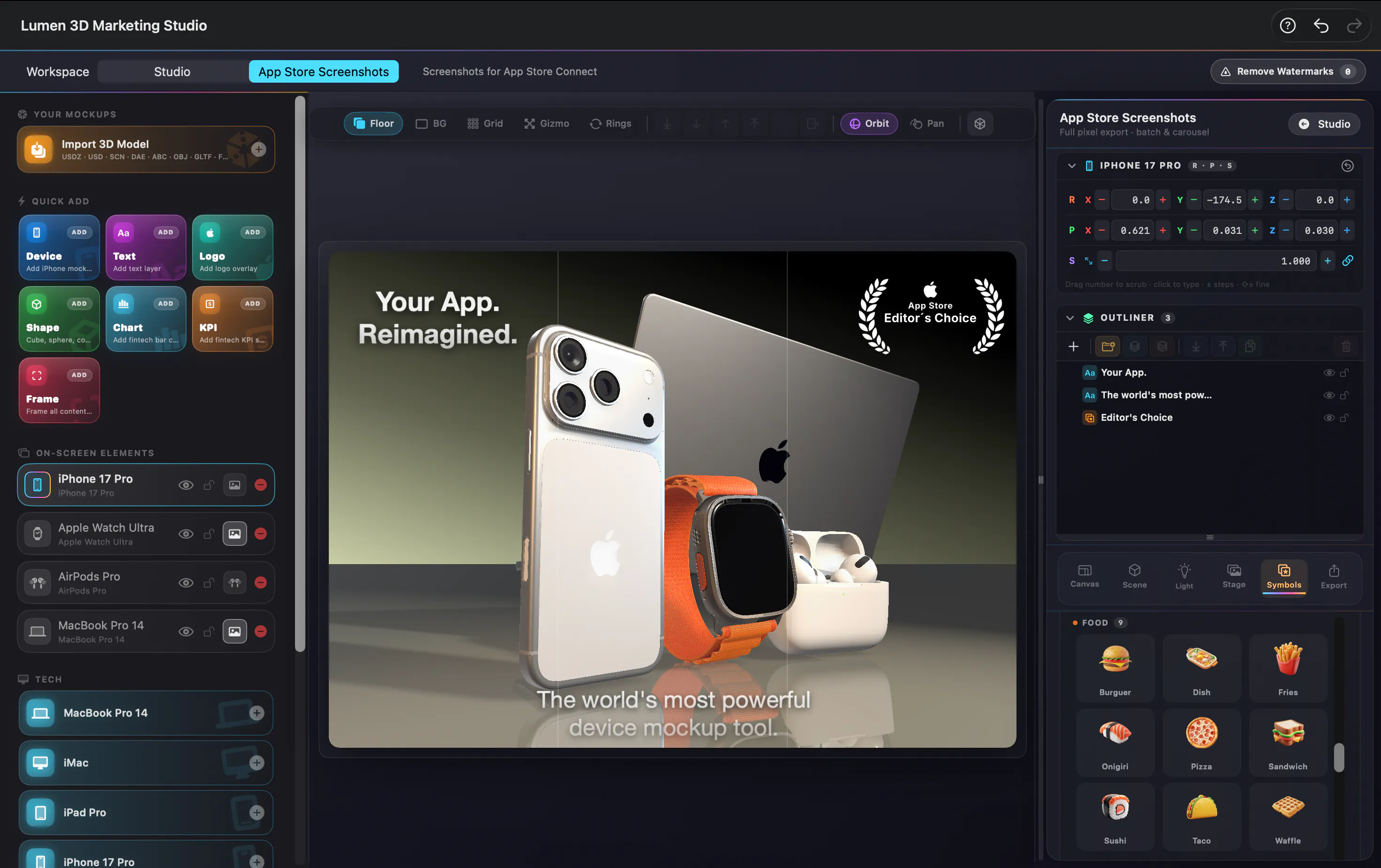
Task: Open the Stage panel tab
Action: (x=1234, y=576)
